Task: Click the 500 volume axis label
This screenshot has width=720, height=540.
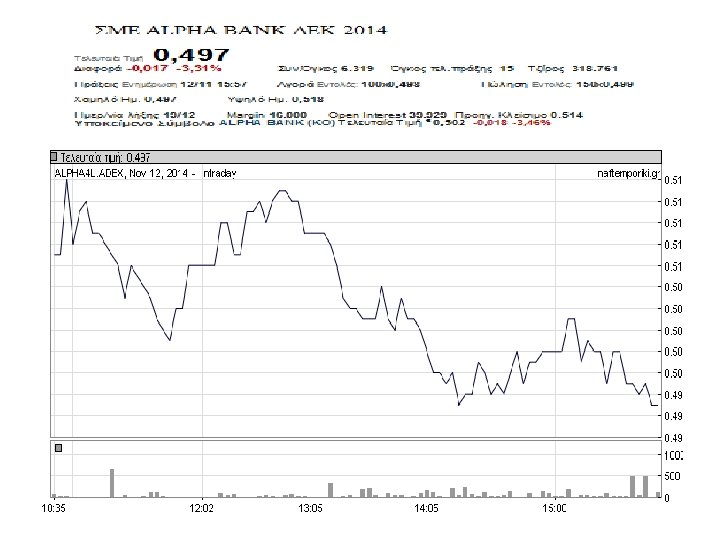Action: point(672,476)
